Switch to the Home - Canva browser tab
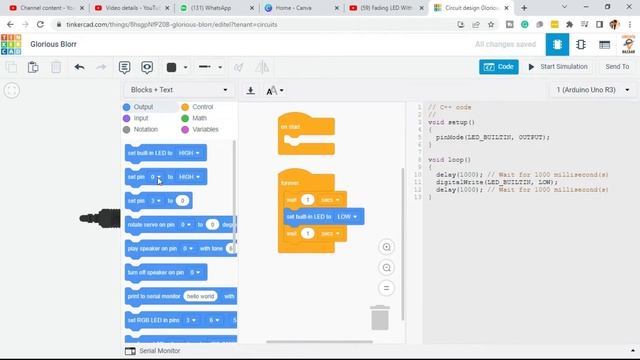The image size is (640, 360). [x=302, y=8]
